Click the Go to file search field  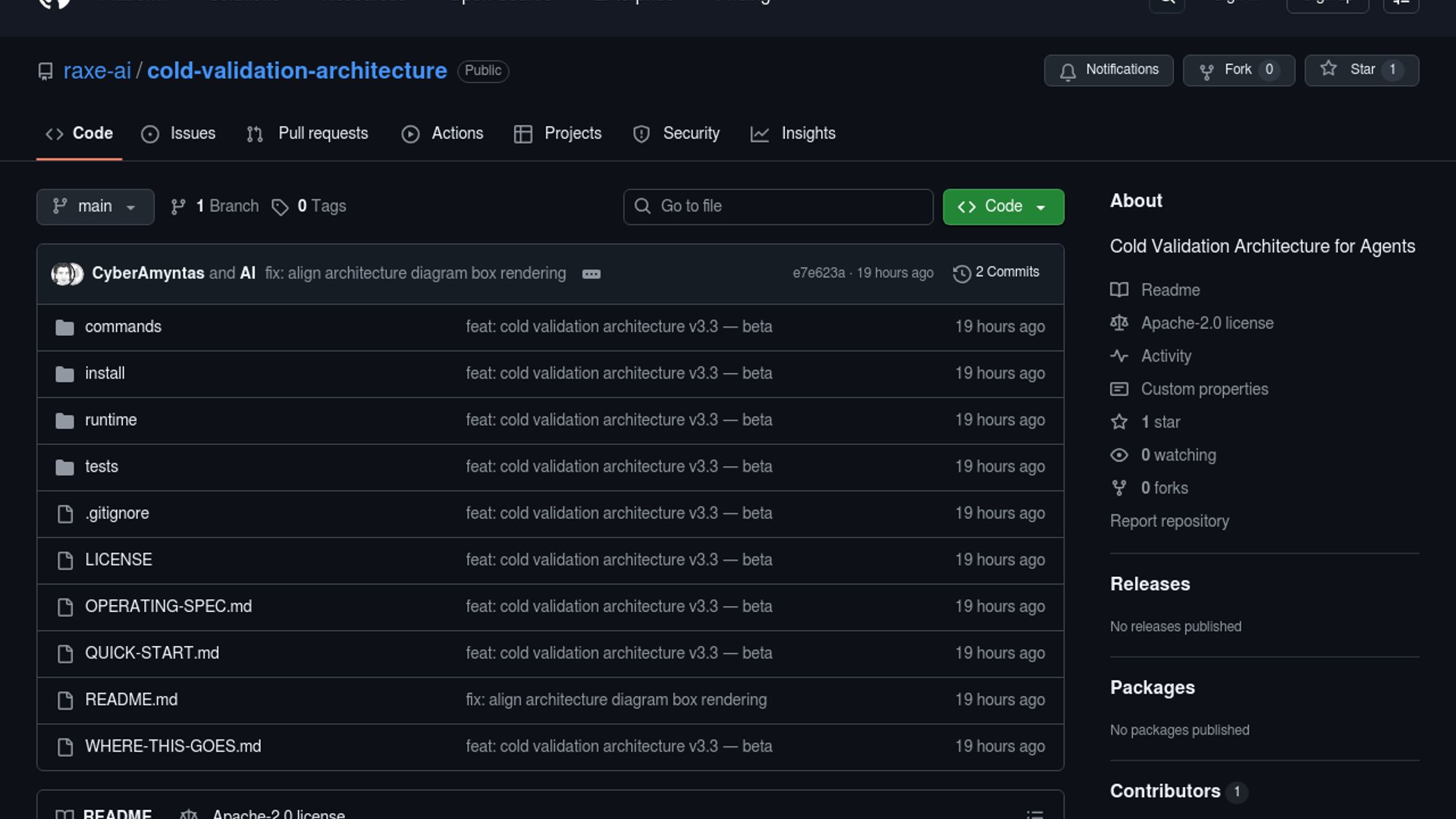[x=778, y=206]
